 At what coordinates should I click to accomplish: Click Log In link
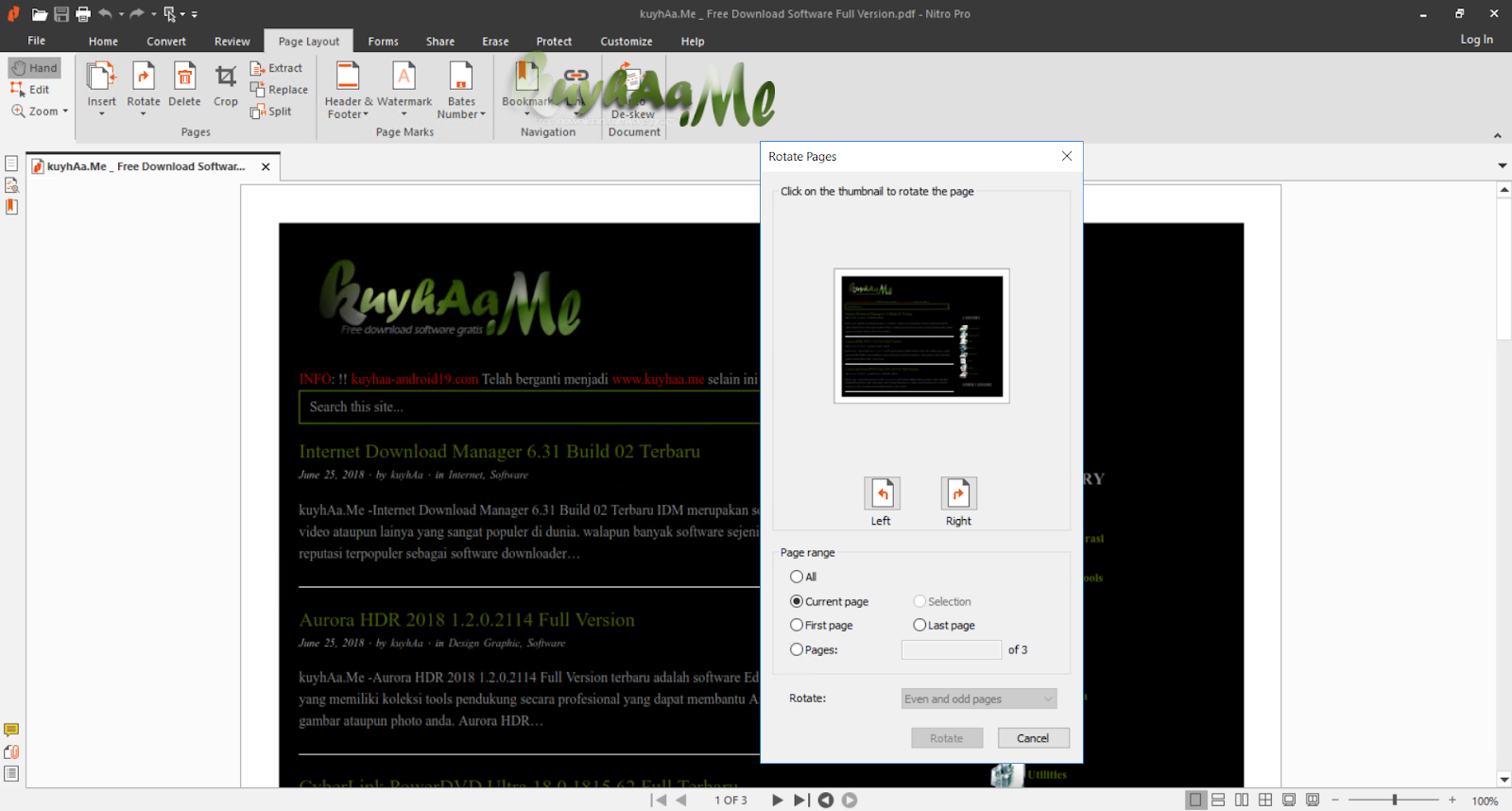[x=1476, y=40]
